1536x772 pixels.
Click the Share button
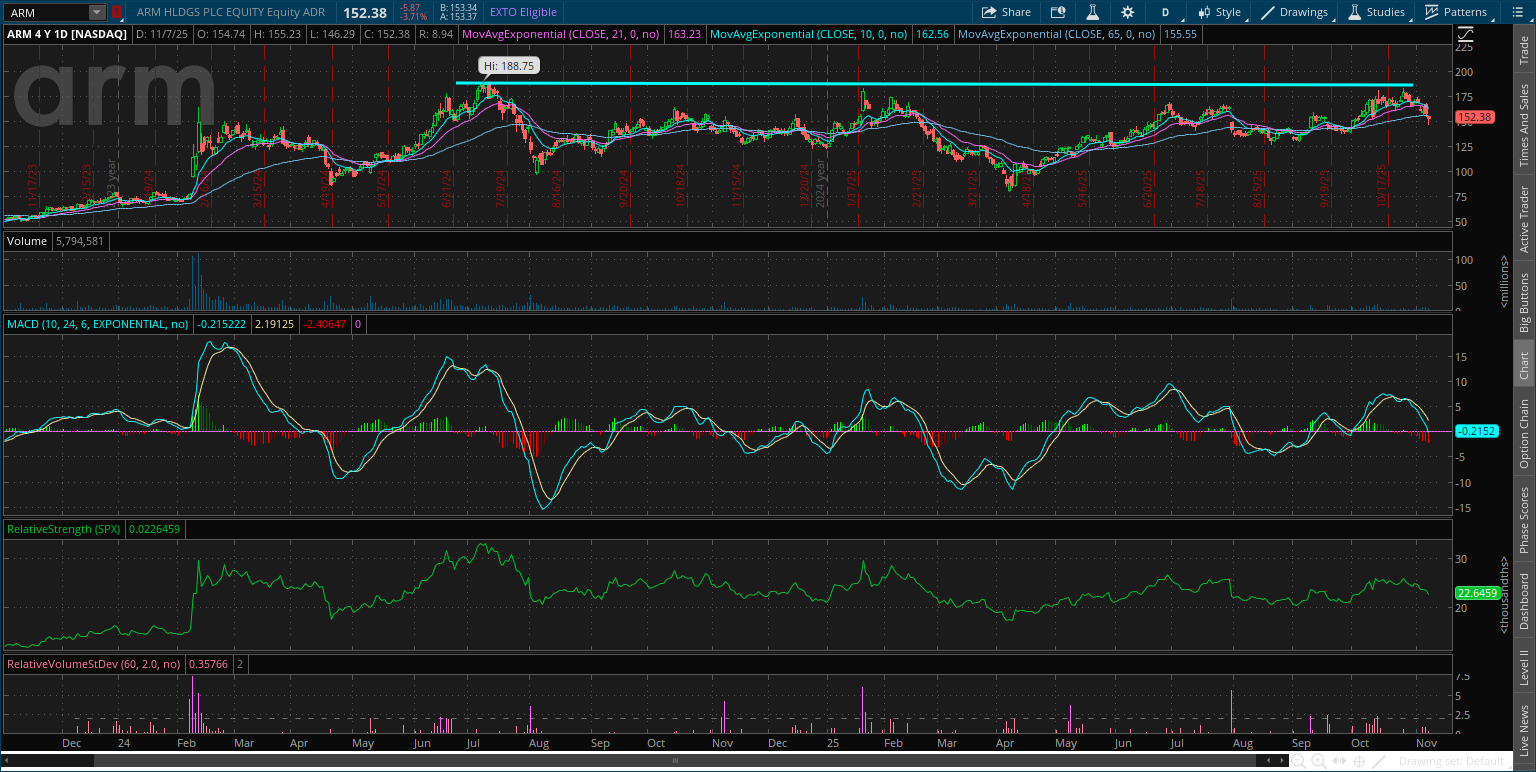(x=1006, y=12)
